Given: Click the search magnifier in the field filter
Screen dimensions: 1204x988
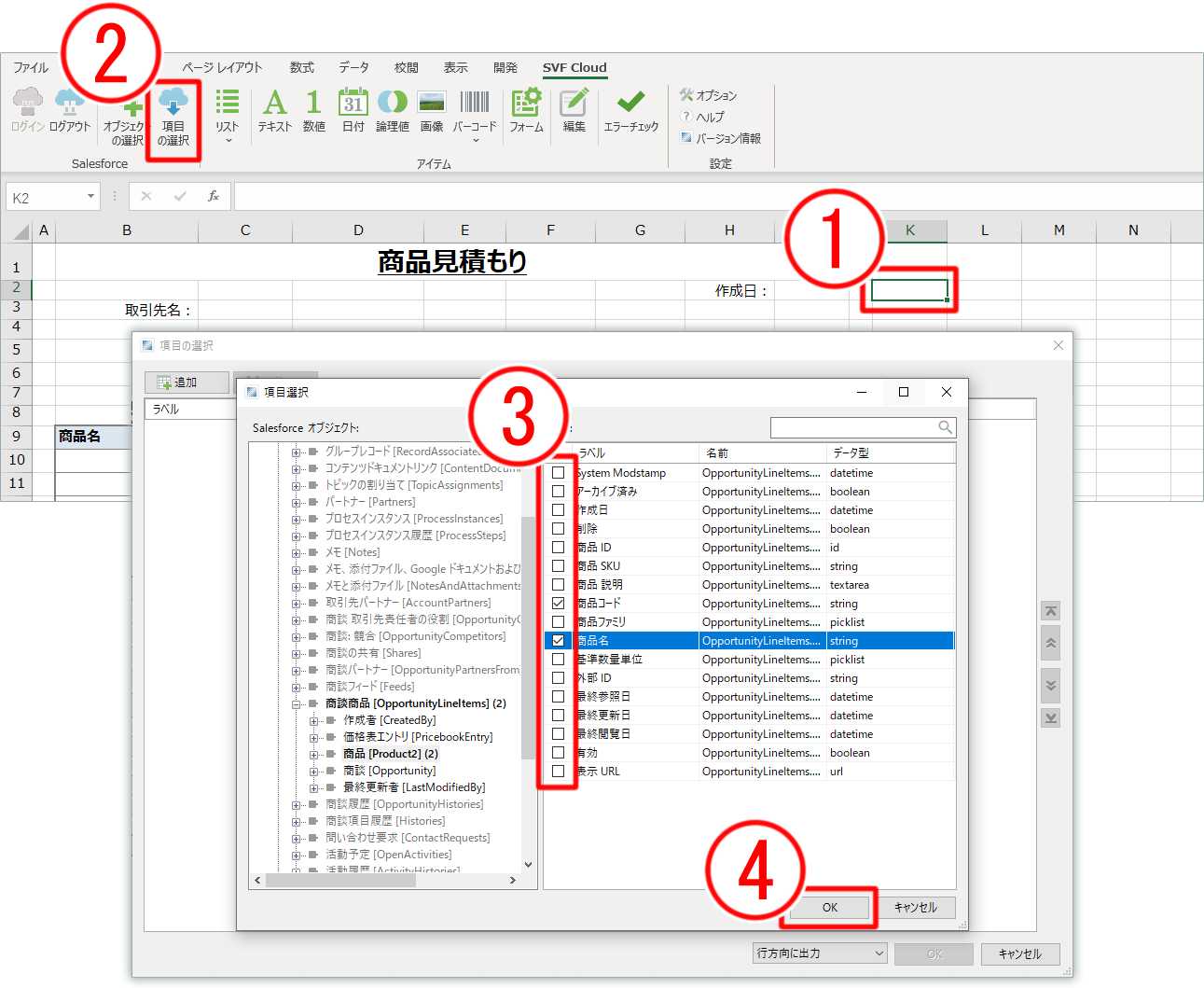Looking at the screenshot, I should [x=945, y=427].
